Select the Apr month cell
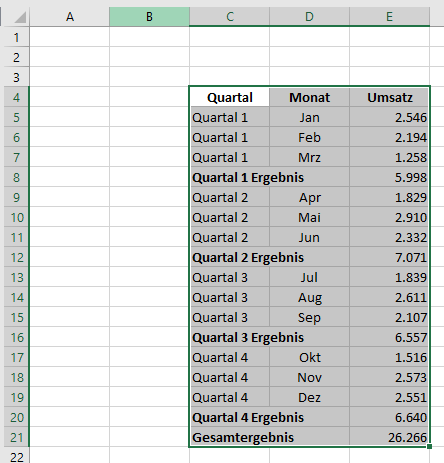This screenshot has width=444, height=463. pyautogui.click(x=309, y=197)
